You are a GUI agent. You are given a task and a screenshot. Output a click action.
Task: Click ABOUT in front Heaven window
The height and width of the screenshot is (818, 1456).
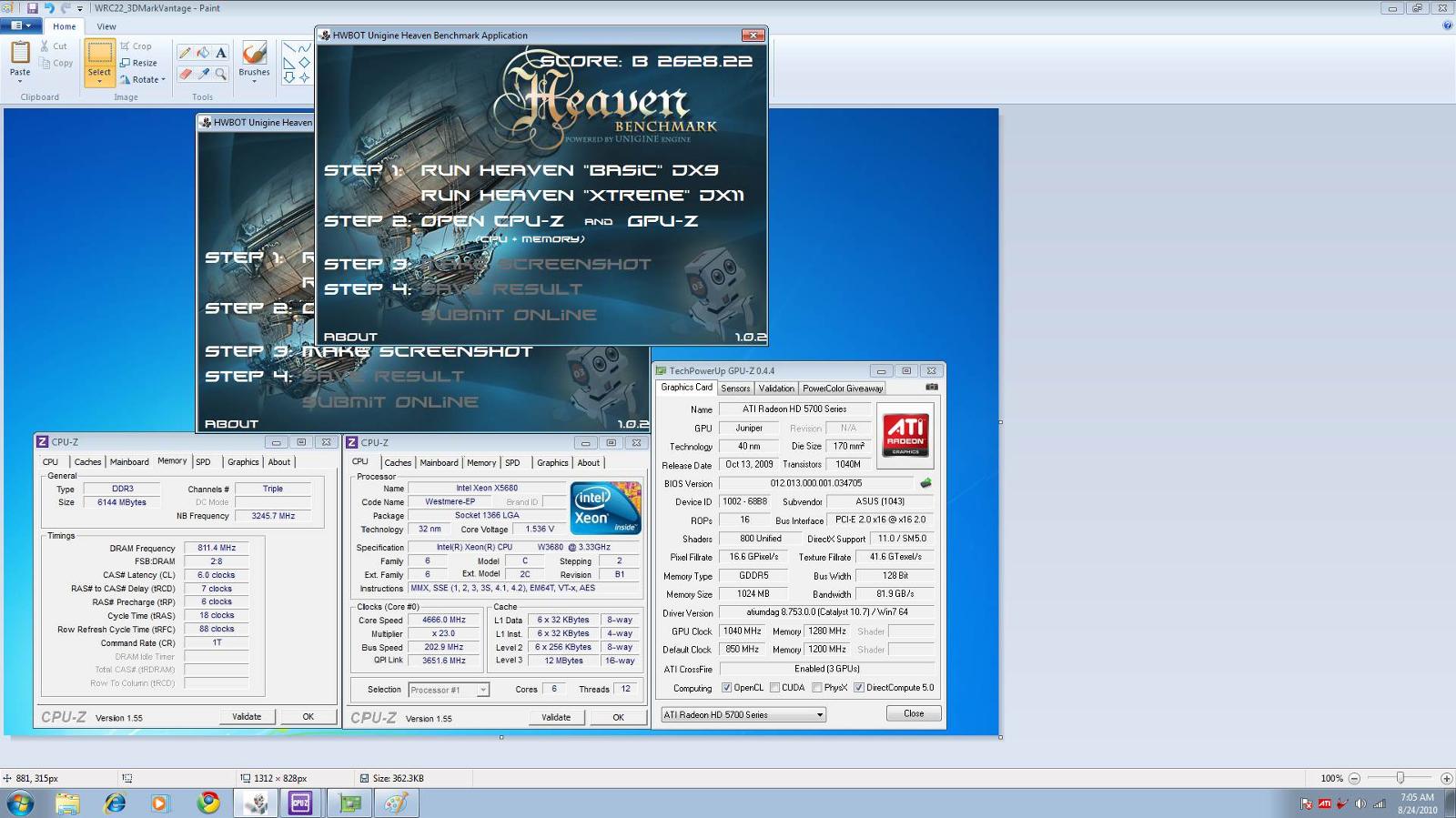pos(350,337)
